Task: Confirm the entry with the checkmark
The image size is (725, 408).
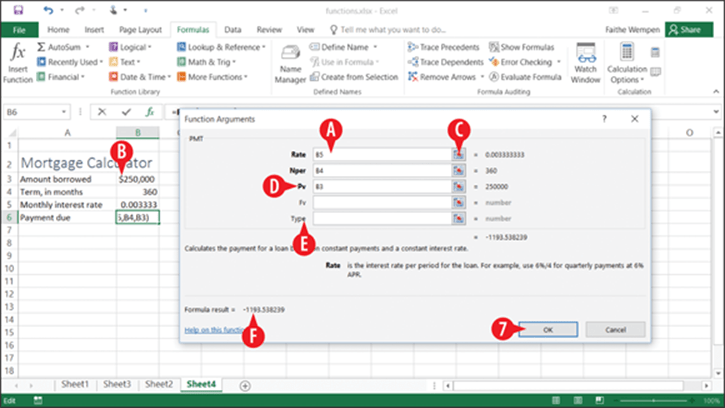Action: point(126,111)
